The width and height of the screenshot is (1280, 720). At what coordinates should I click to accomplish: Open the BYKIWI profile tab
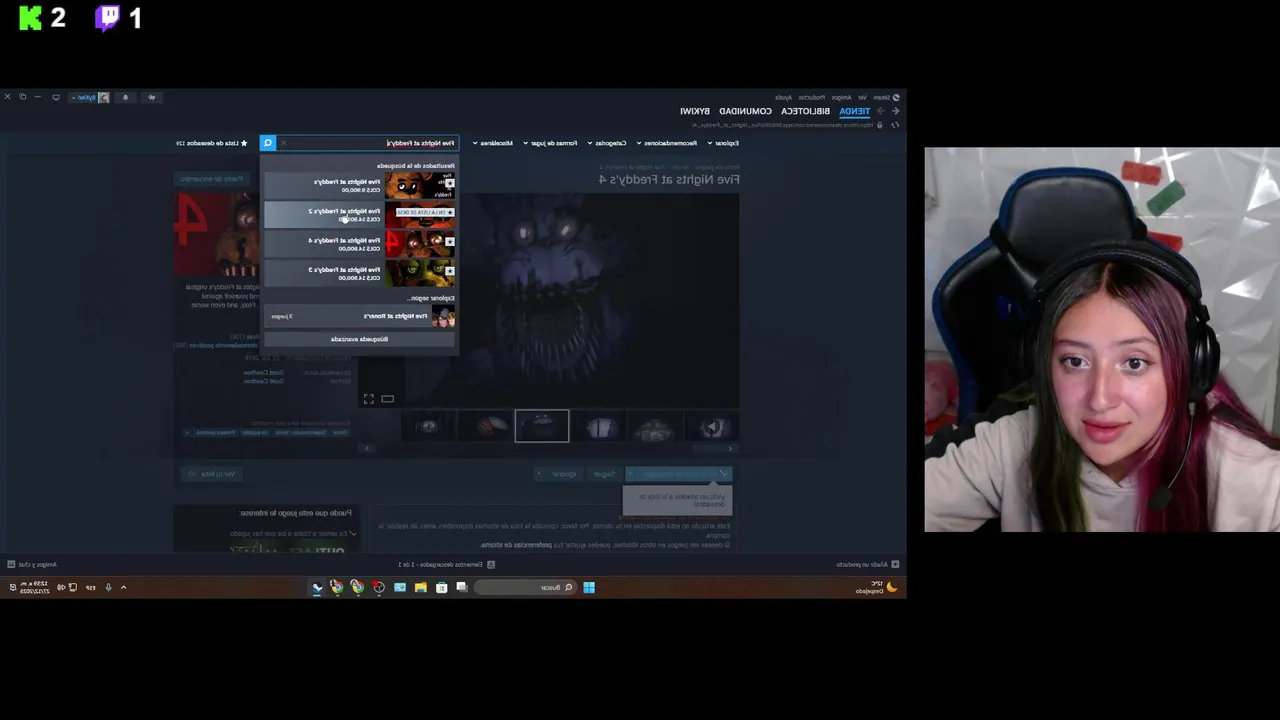pyautogui.click(x=695, y=111)
